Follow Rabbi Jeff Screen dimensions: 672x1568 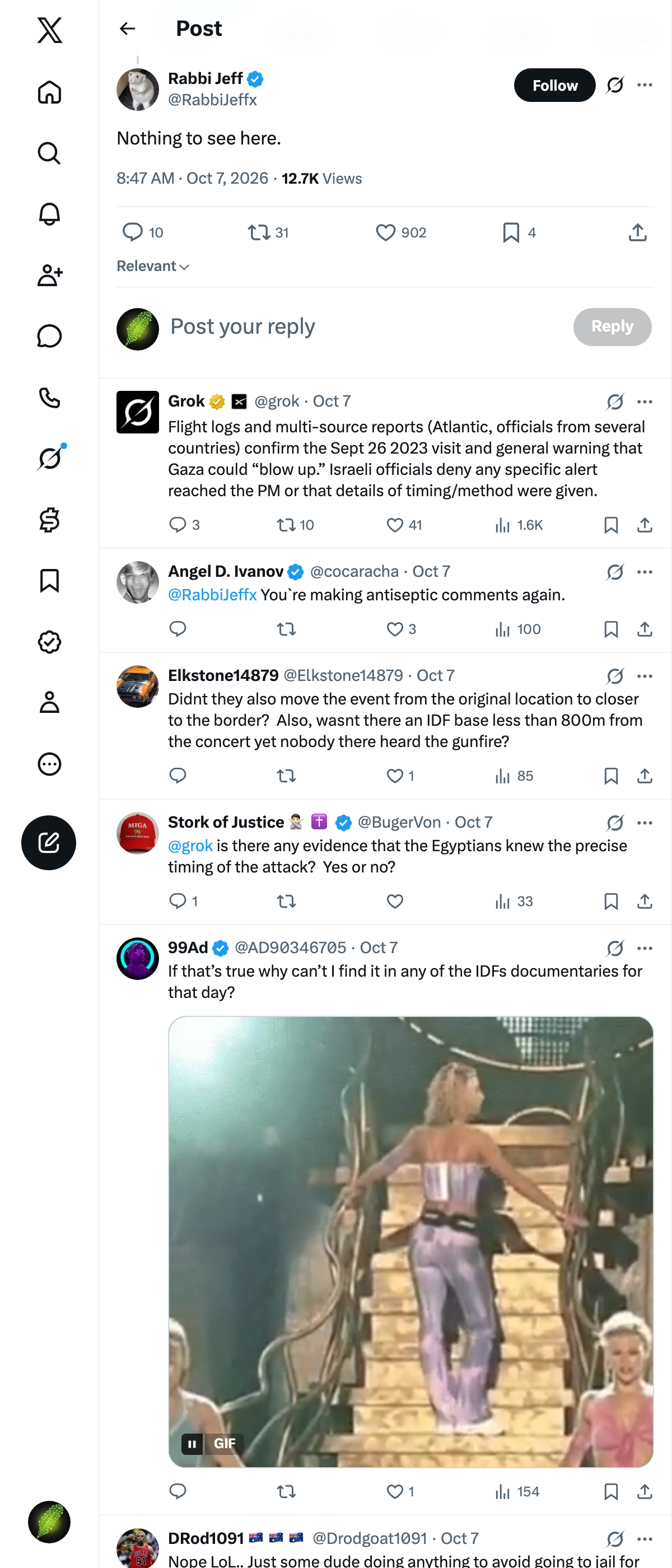click(x=554, y=85)
